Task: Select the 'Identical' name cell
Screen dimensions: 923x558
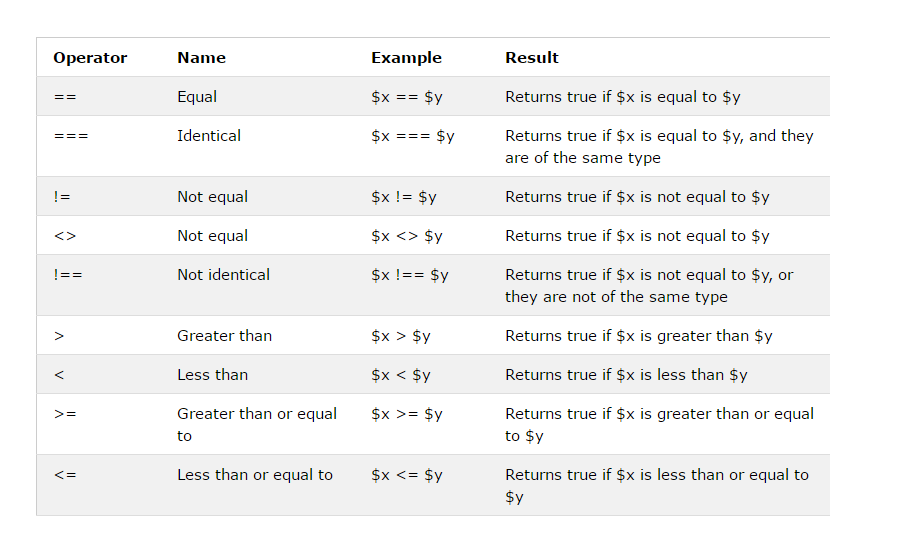Action: pyautogui.click(x=209, y=136)
